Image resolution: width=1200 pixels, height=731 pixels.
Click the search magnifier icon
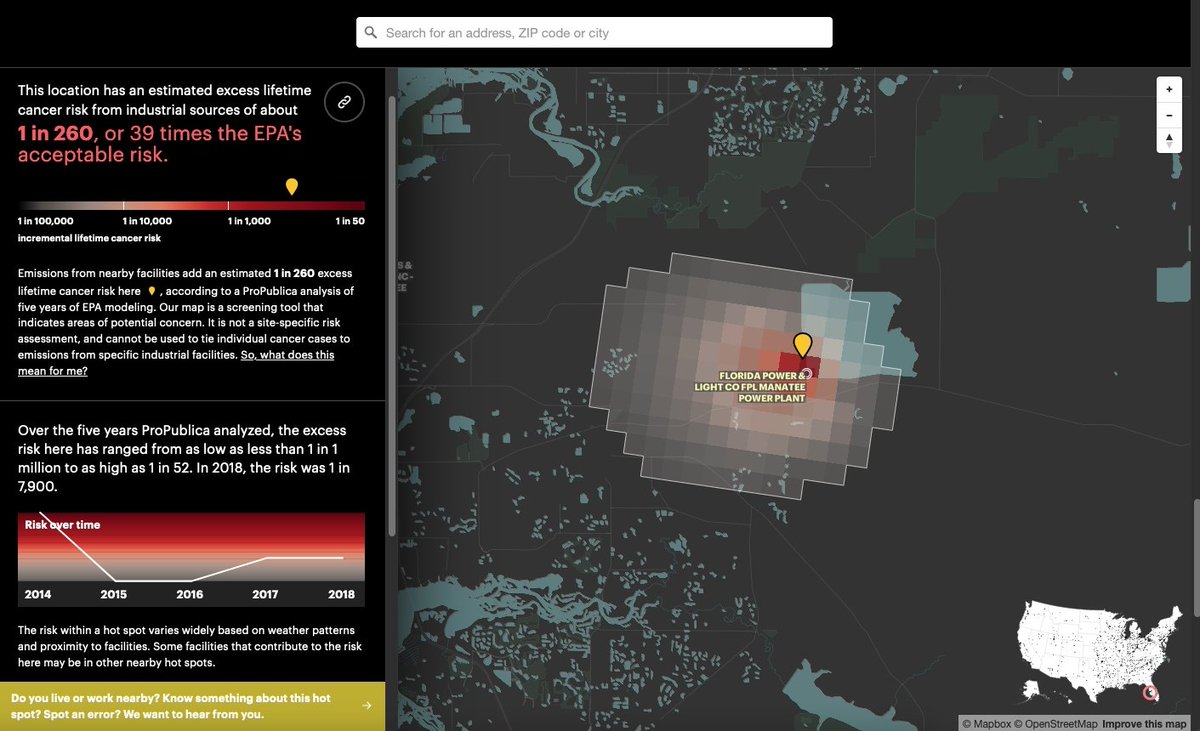pyautogui.click(x=371, y=33)
